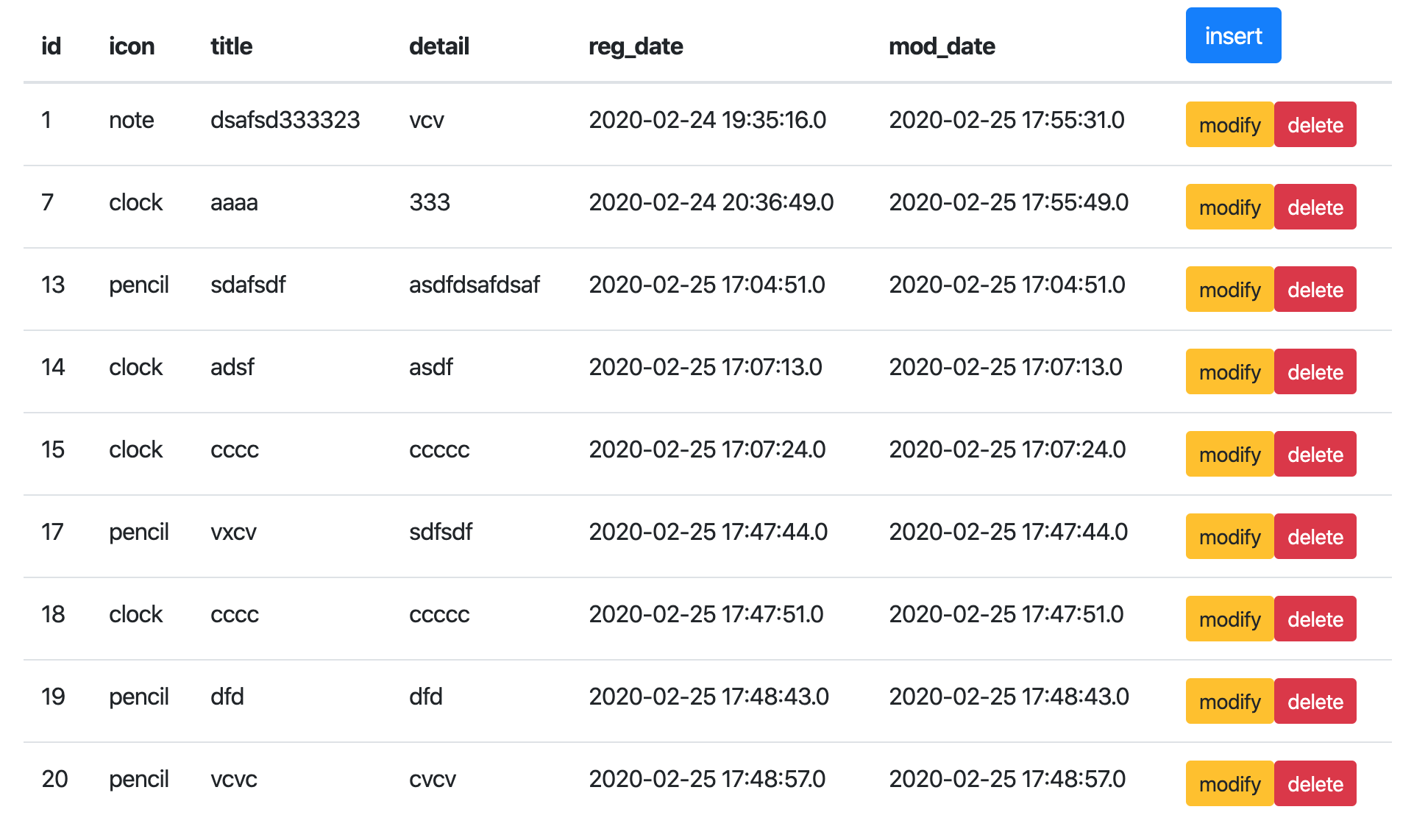Modify the 'vxcv' pencil entry
Screen dimensions: 1414x840
[1229, 537]
